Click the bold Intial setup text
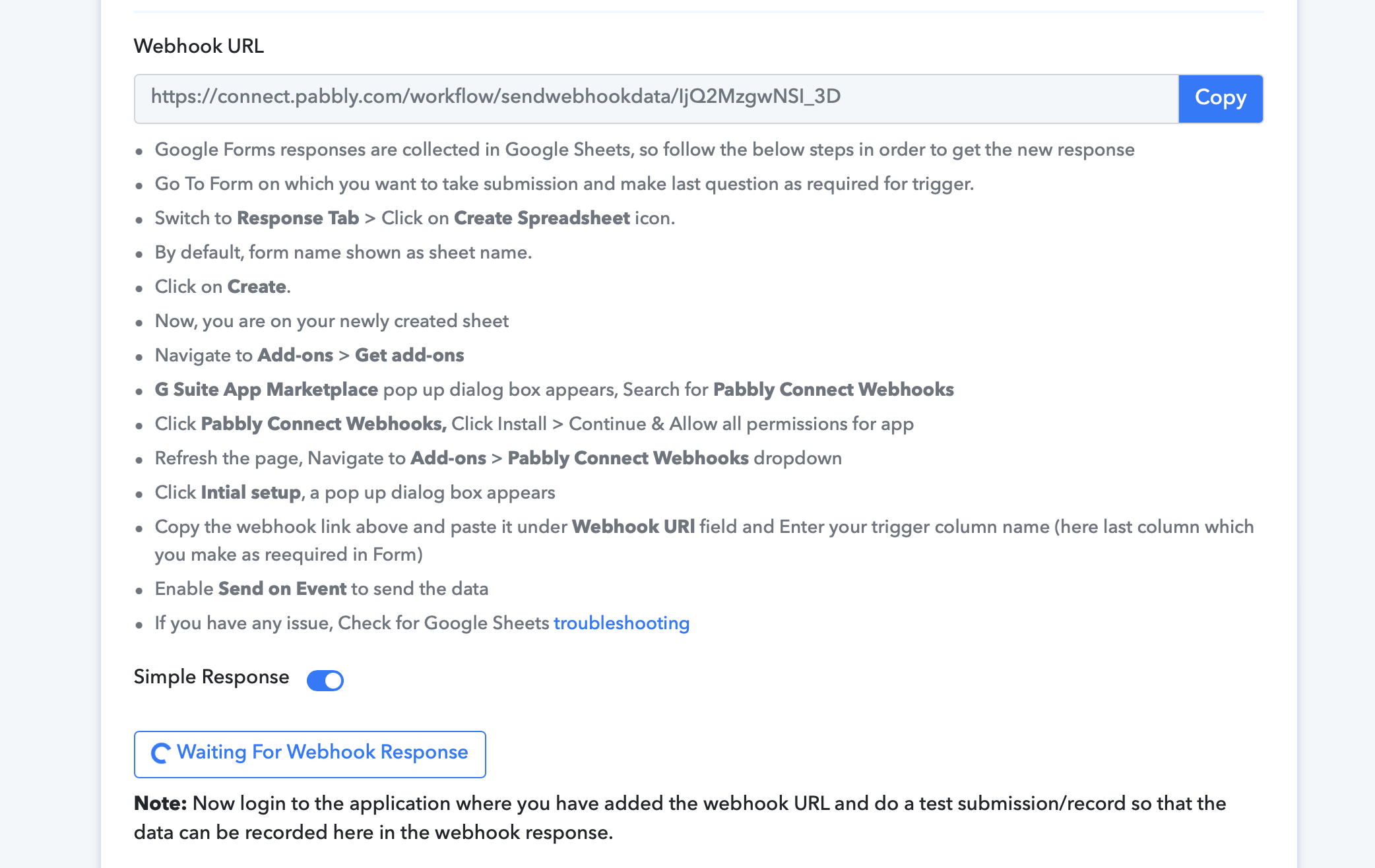1375x868 pixels. coord(251,493)
